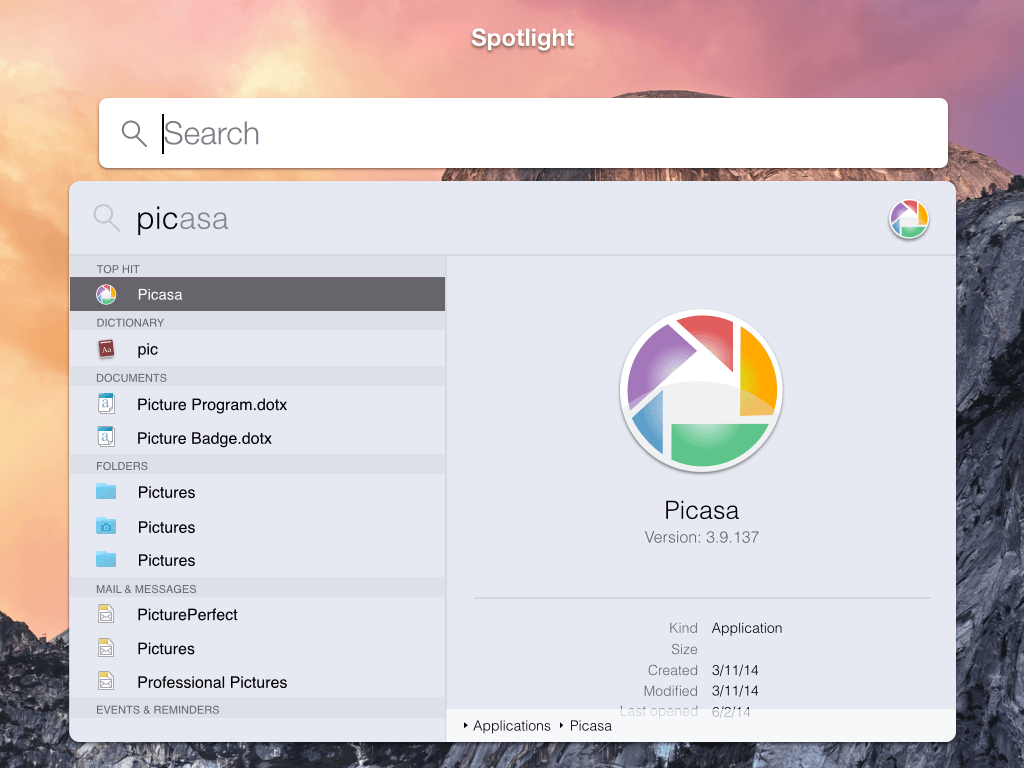The width and height of the screenshot is (1024, 768).
Task: Click the Dictionary book icon
Action: (x=106, y=349)
